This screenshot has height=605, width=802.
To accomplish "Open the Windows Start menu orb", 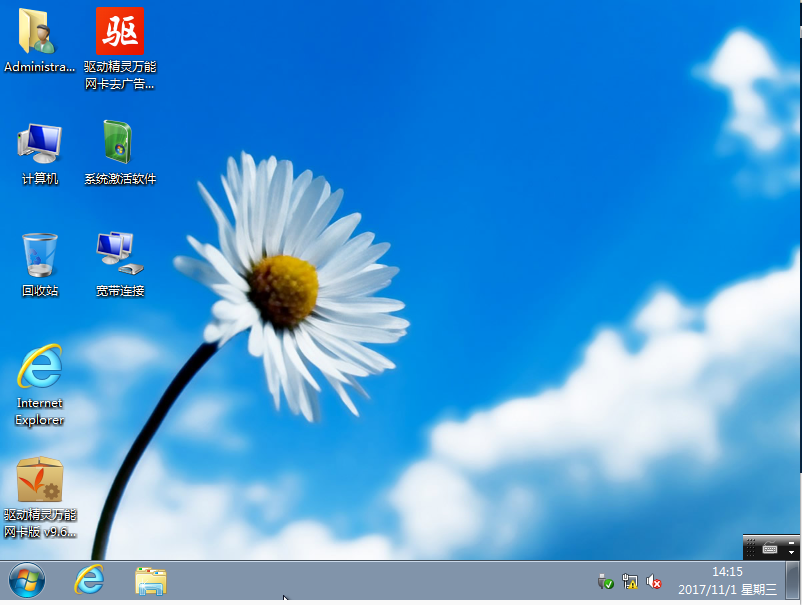I will (x=27, y=580).
